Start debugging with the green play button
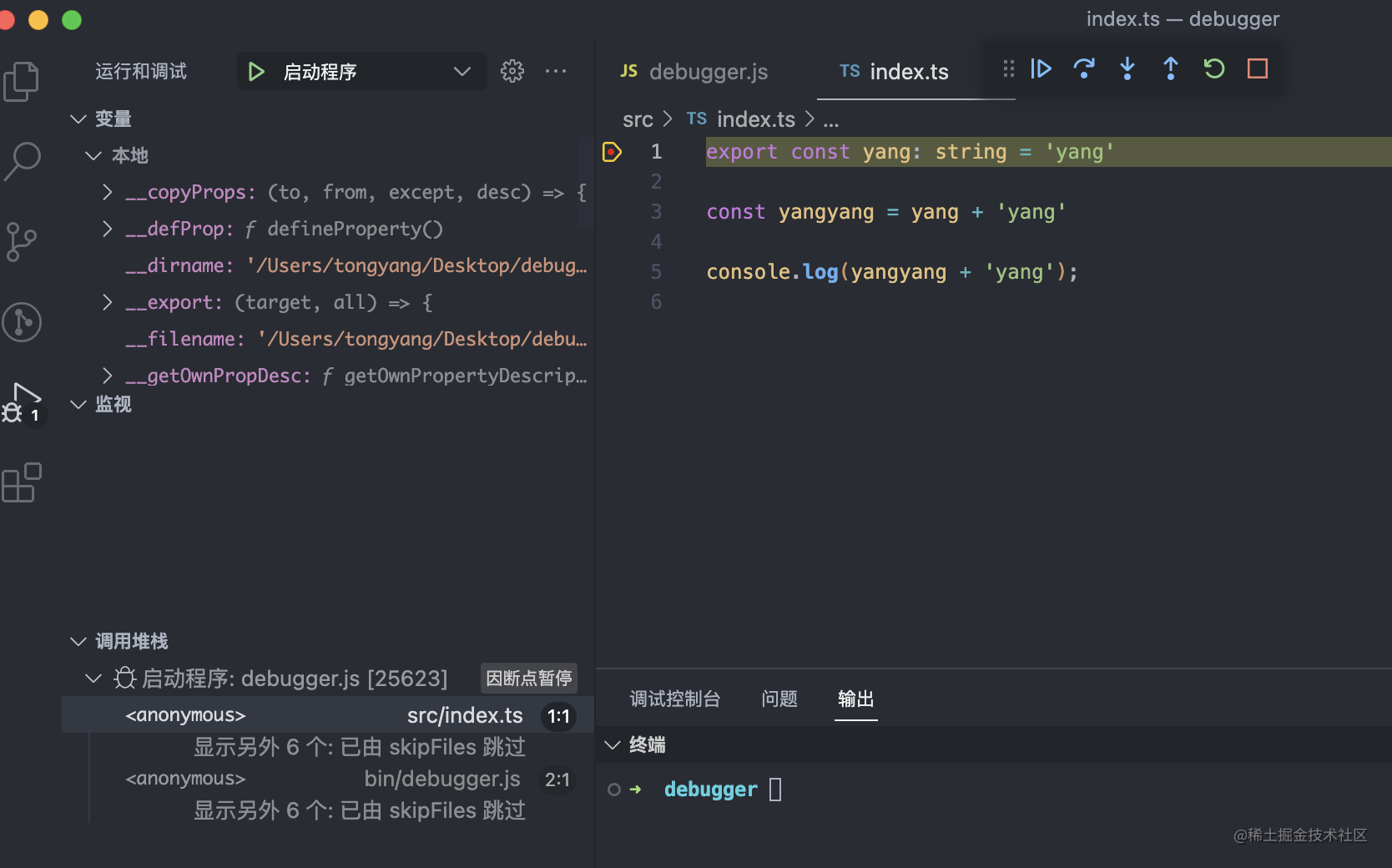This screenshot has width=1392, height=868. tap(256, 72)
